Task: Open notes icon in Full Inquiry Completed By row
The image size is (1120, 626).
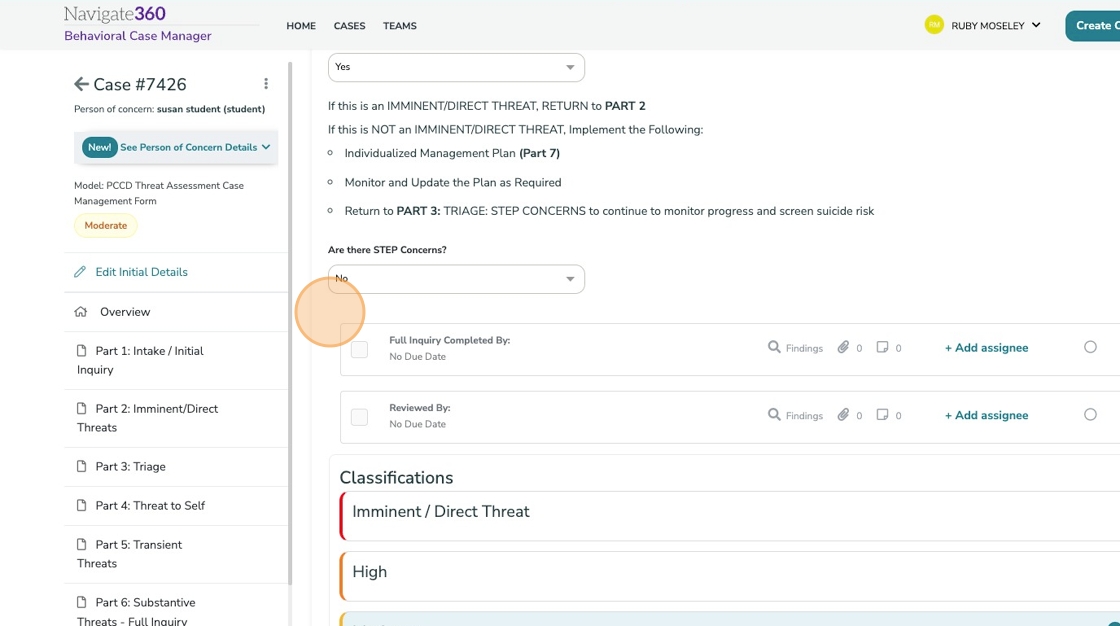Action: point(883,347)
